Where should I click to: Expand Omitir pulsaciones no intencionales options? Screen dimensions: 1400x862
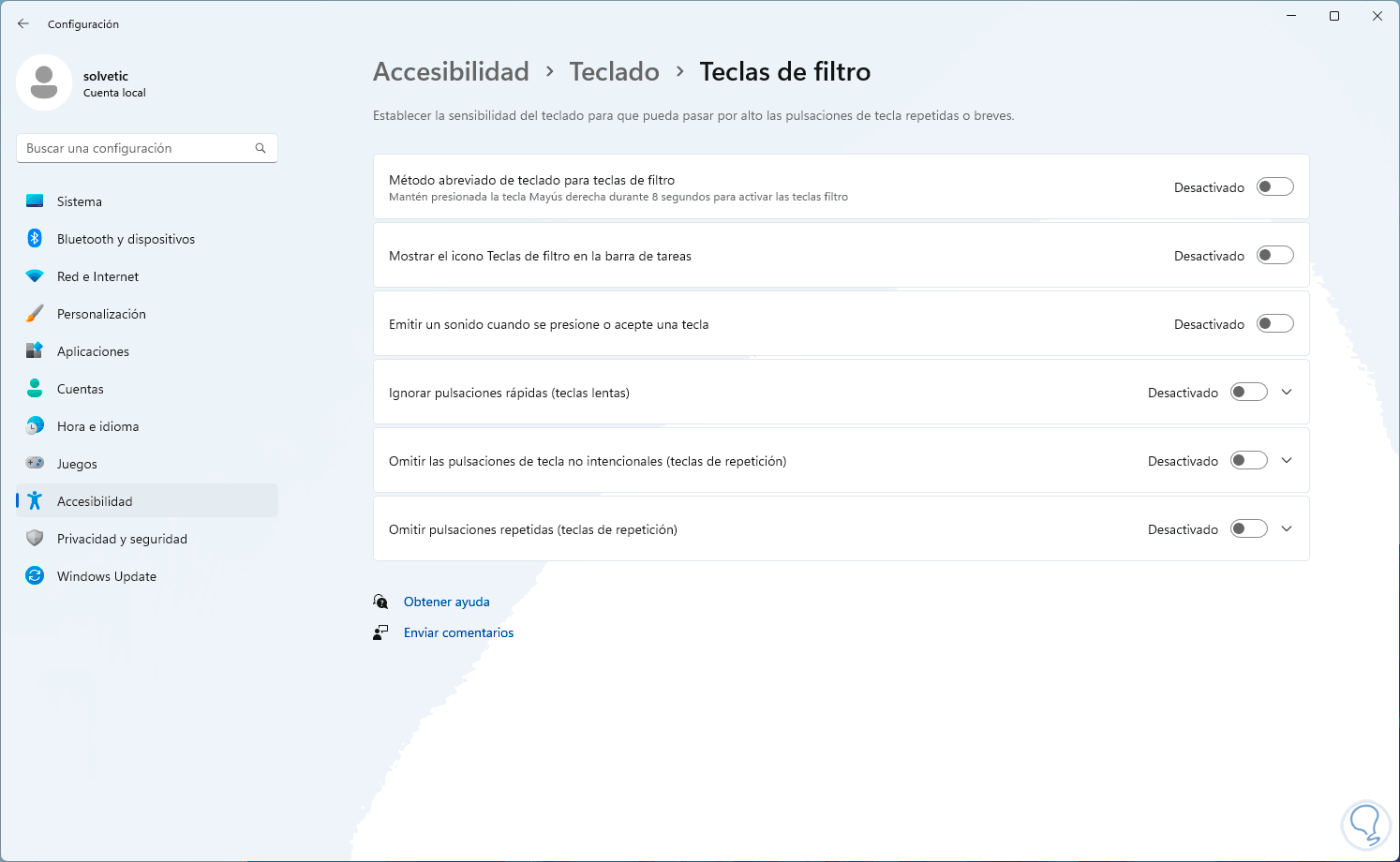(x=1287, y=461)
